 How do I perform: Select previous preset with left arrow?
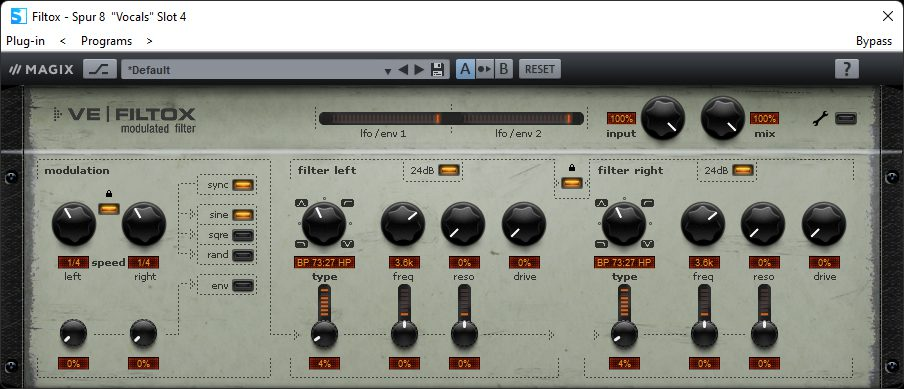(x=403, y=70)
